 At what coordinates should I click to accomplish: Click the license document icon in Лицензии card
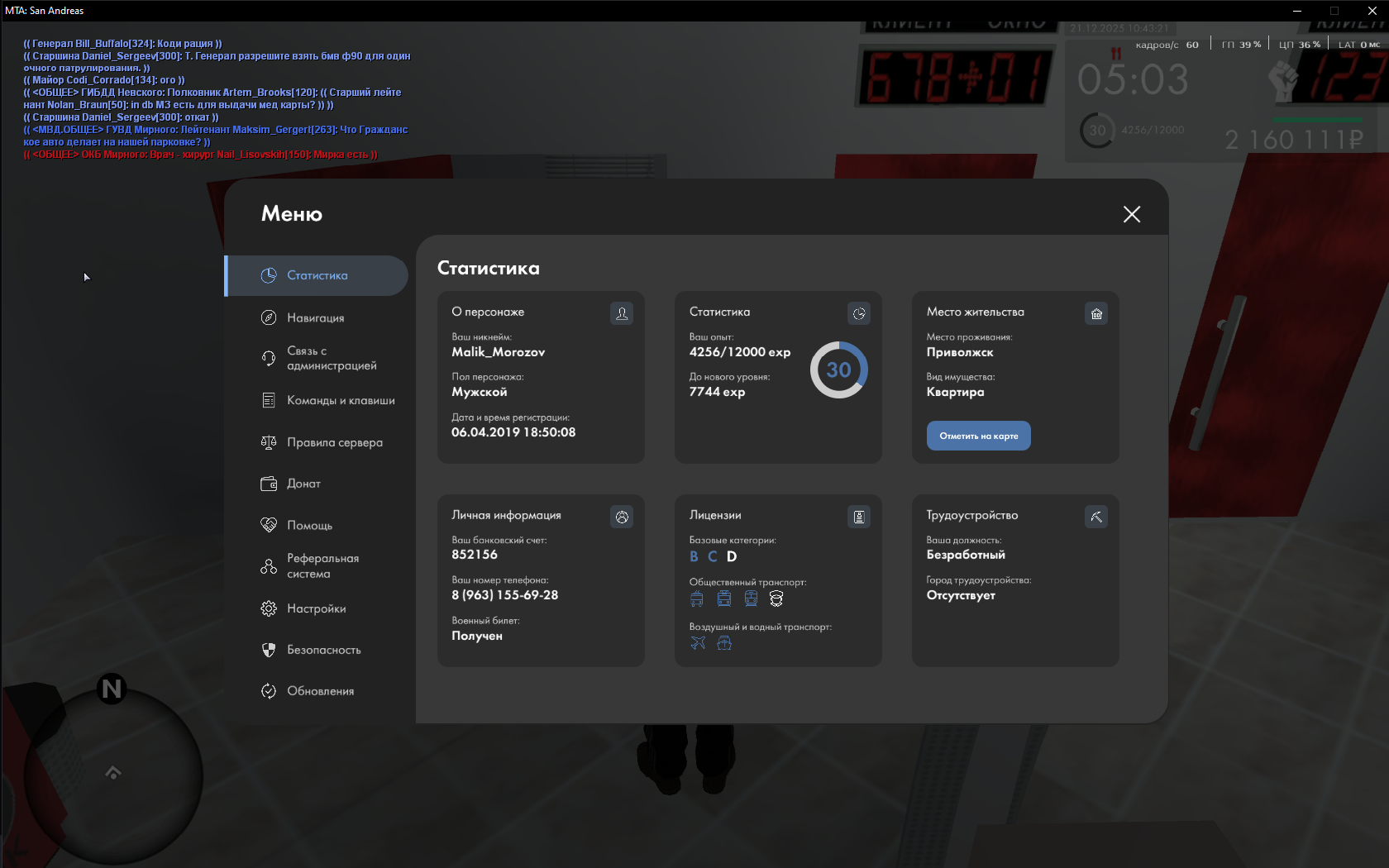(859, 517)
